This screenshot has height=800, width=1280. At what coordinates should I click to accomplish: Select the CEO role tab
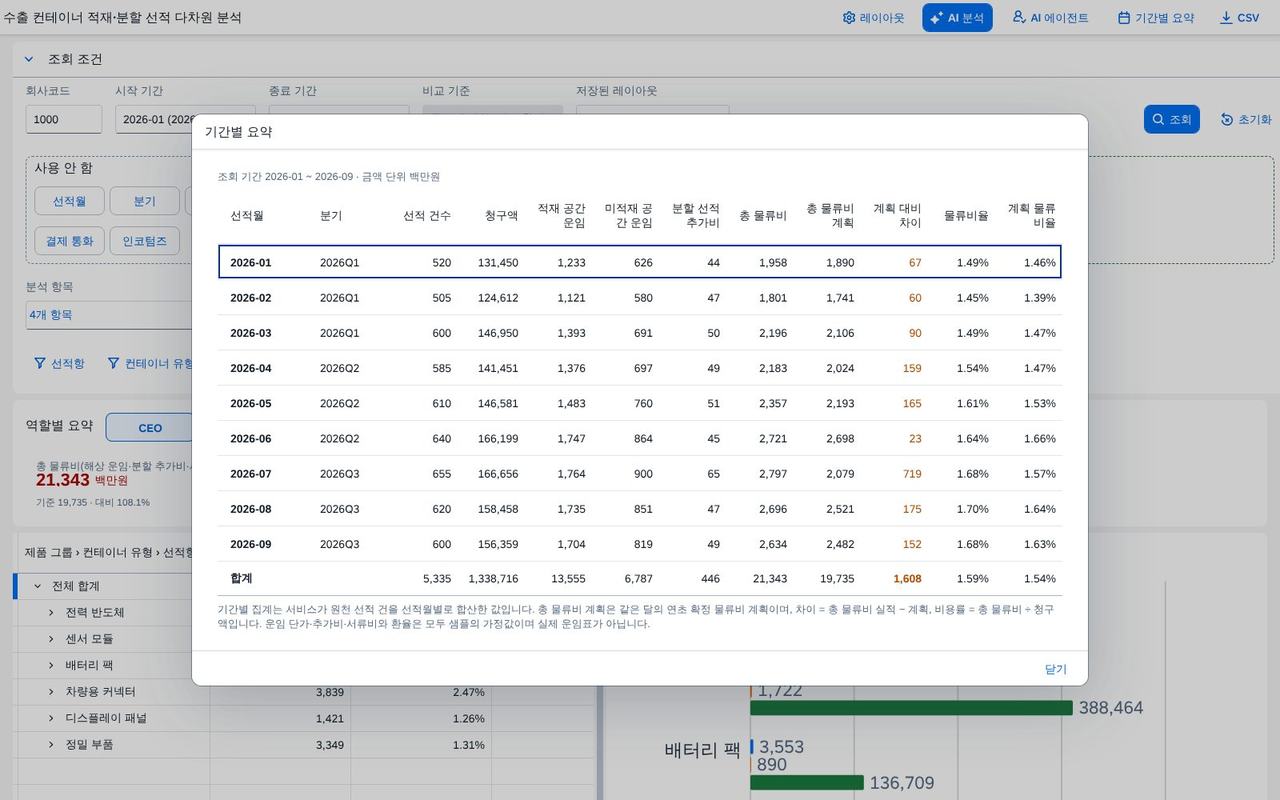point(150,428)
